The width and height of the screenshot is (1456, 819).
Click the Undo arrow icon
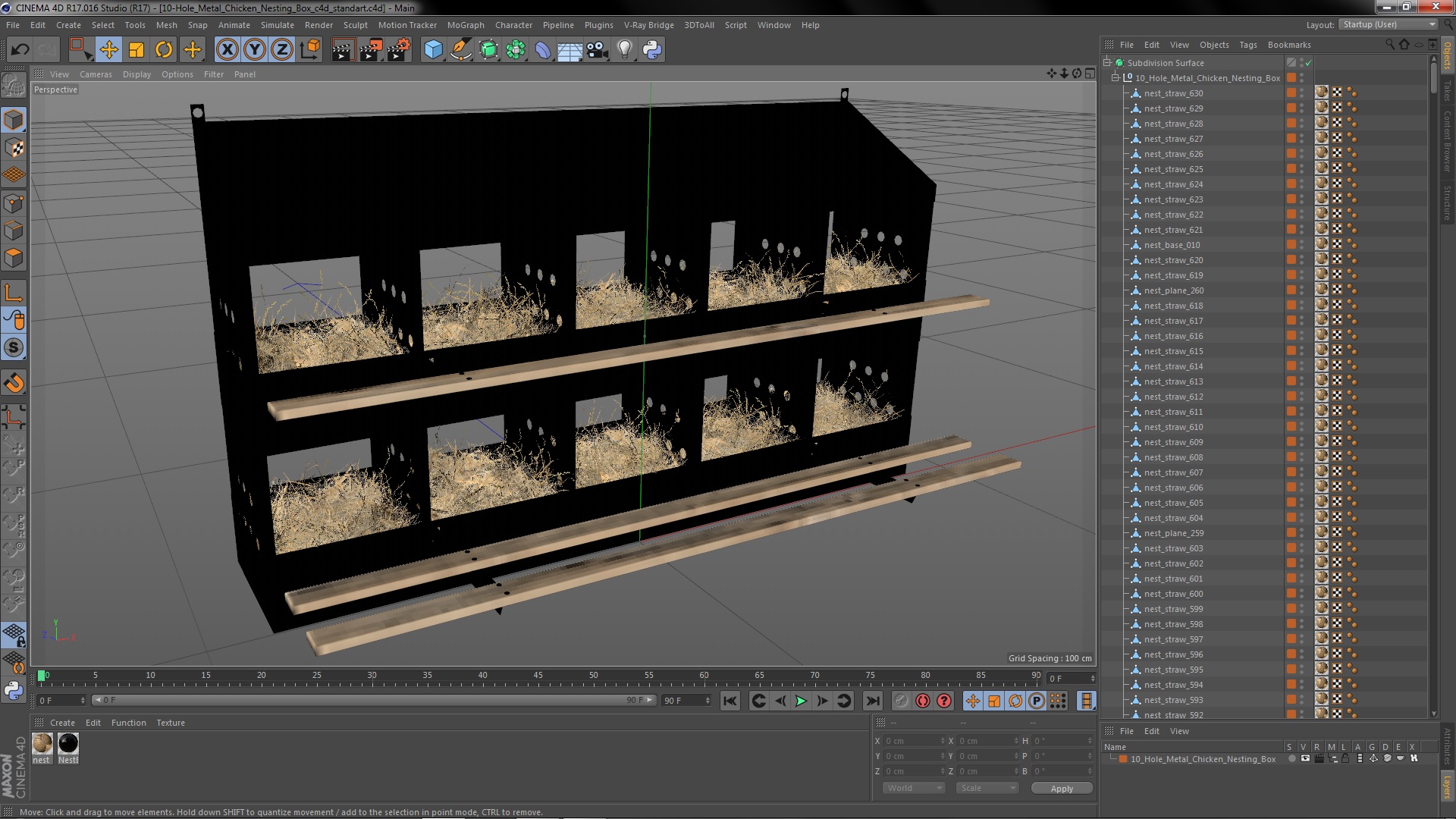coord(20,50)
